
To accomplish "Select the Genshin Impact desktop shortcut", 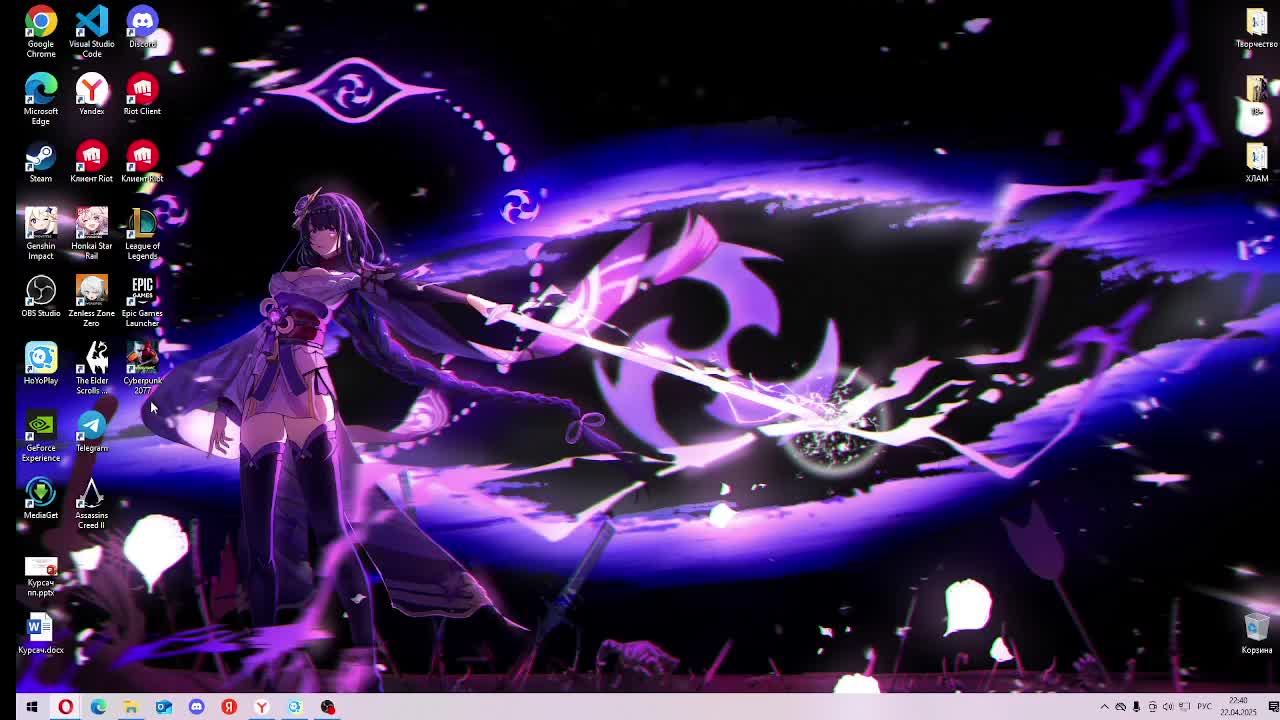I will (x=41, y=233).
